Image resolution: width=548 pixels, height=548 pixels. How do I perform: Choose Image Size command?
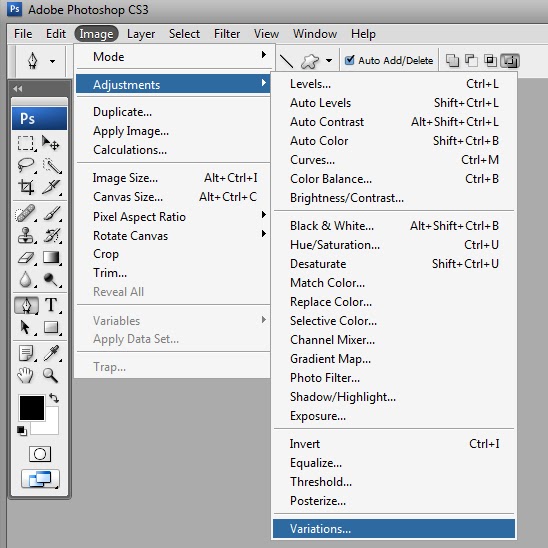174,178
